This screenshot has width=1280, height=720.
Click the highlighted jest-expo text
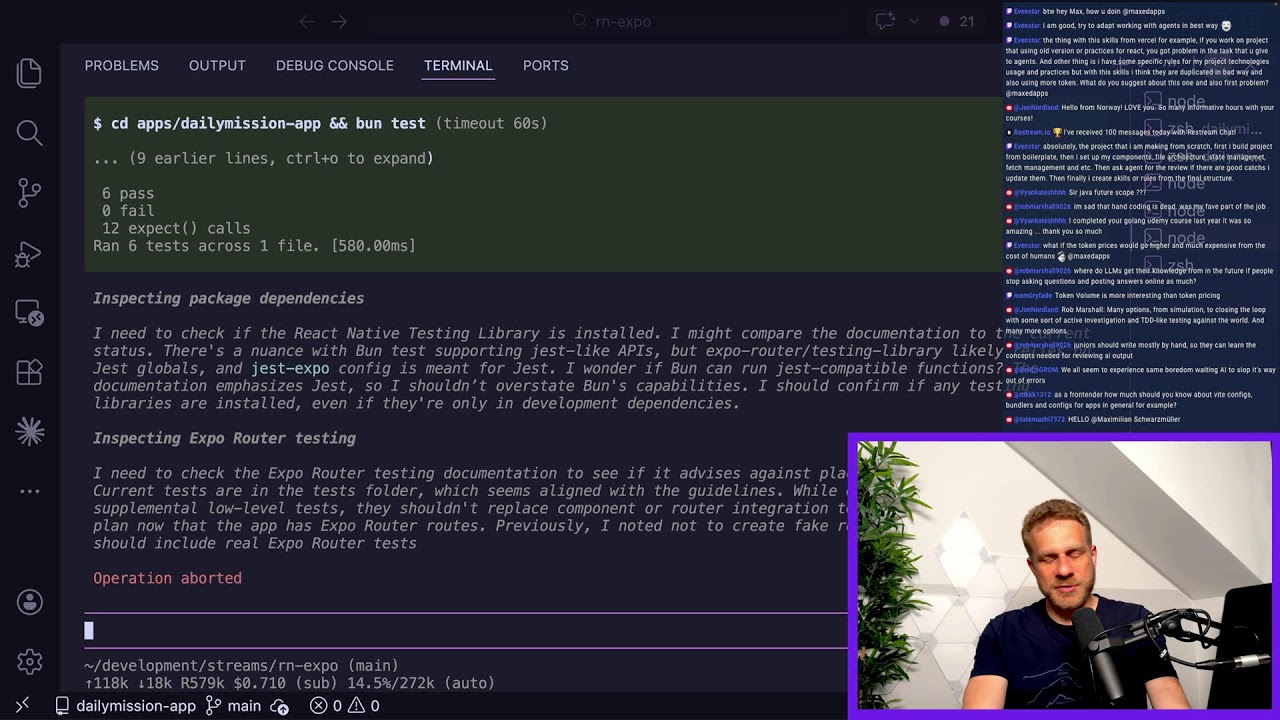(290, 368)
